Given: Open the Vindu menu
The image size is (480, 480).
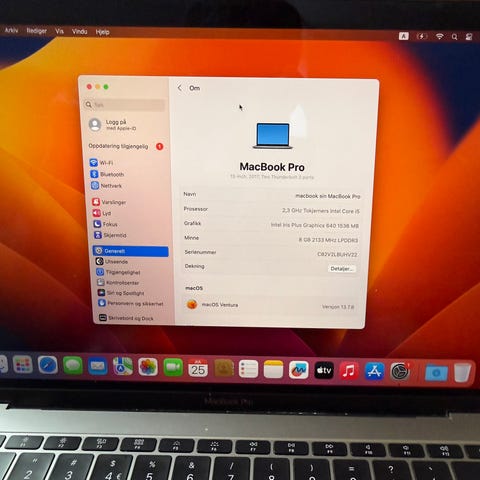Looking at the screenshot, I should (x=79, y=32).
